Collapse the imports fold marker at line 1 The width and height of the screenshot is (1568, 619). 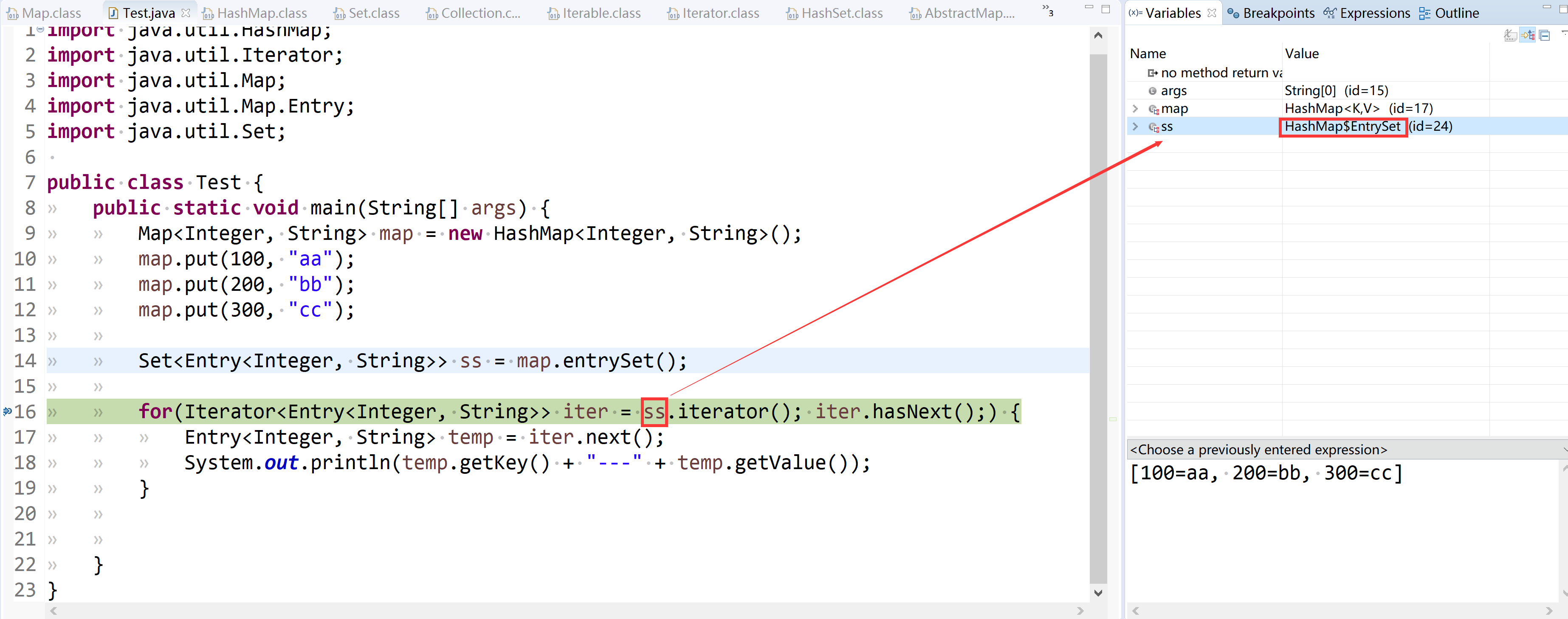coord(40,29)
